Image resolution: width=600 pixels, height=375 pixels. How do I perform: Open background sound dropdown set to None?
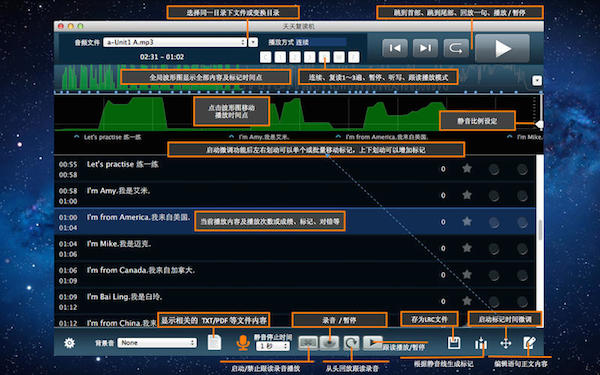coord(157,343)
